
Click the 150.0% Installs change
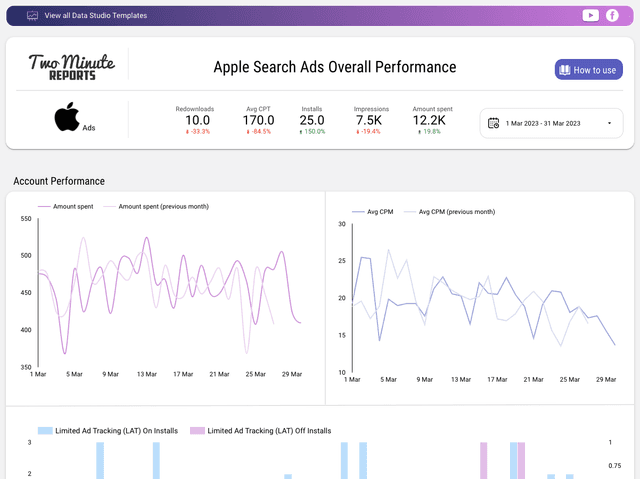pos(312,132)
